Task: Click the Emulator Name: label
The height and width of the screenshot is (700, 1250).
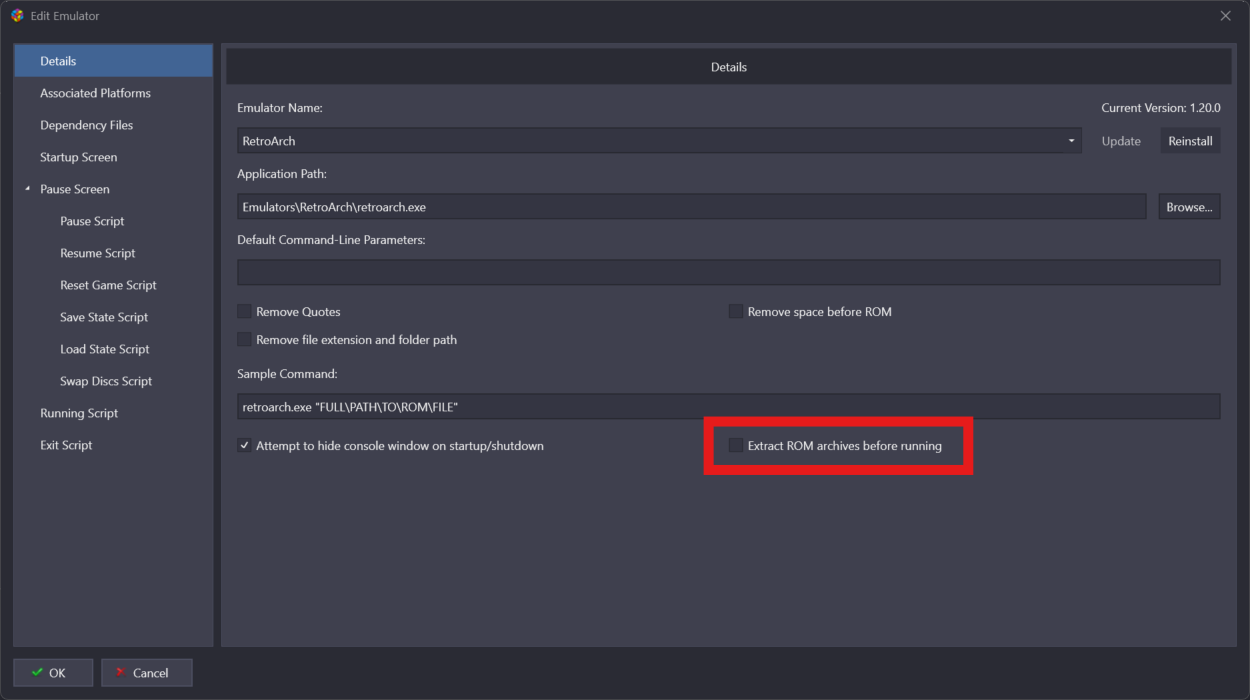Action: pyautogui.click(x=280, y=108)
